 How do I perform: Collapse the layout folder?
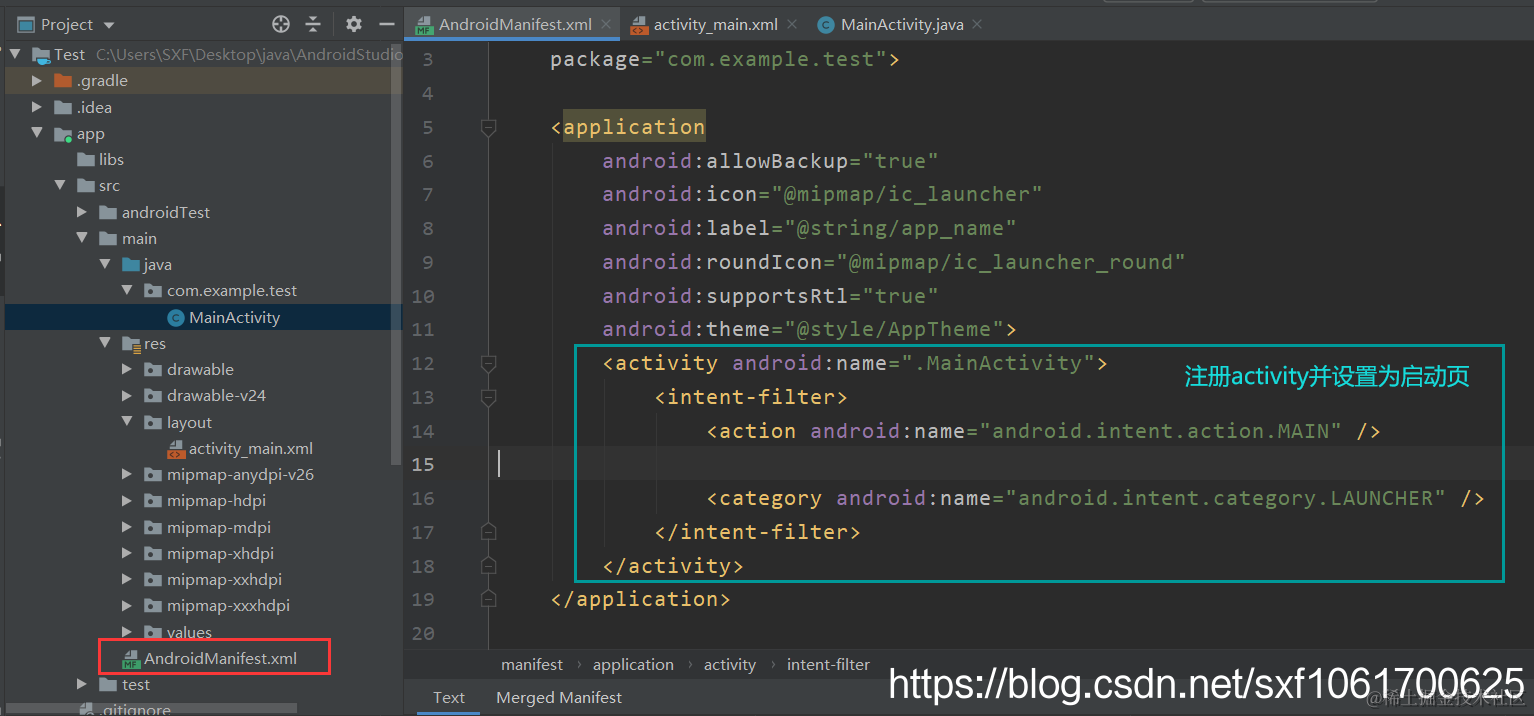[x=127, y=422]
